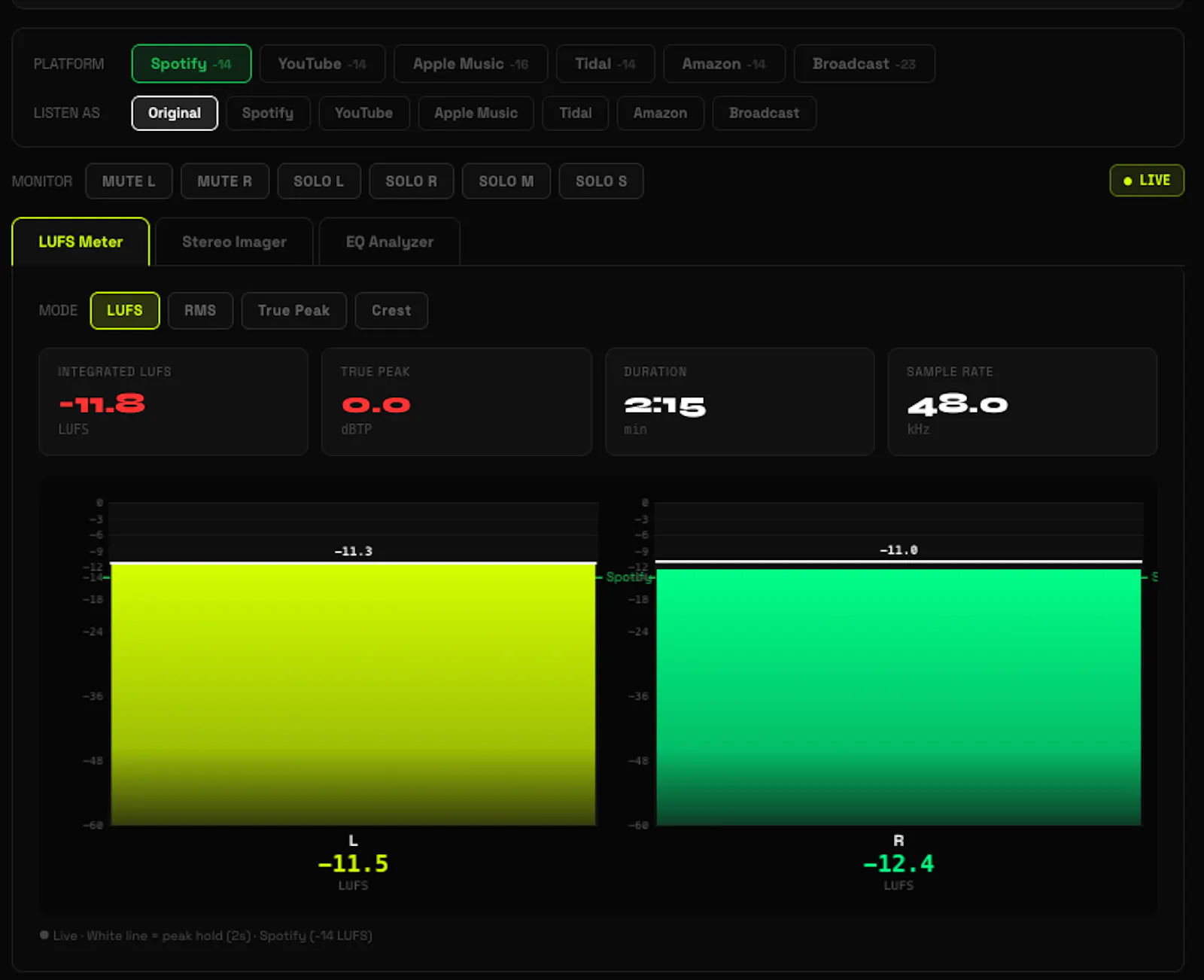Switch to the EQ Analyzer tab
This screenshot has width=1204, height=980.
click(389, 242)
